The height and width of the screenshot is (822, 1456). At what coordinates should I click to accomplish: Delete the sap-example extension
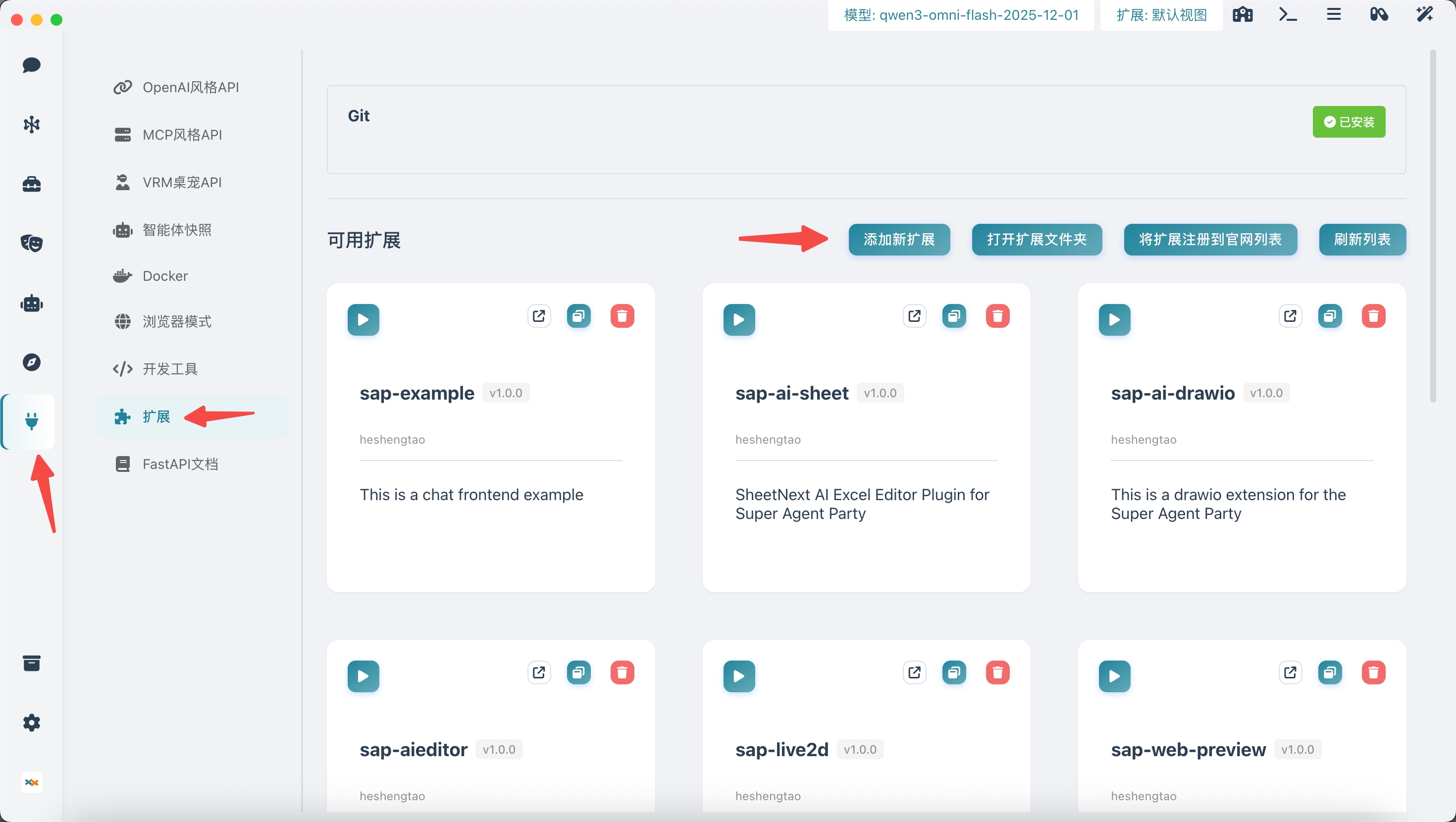[x=623, y=316]
